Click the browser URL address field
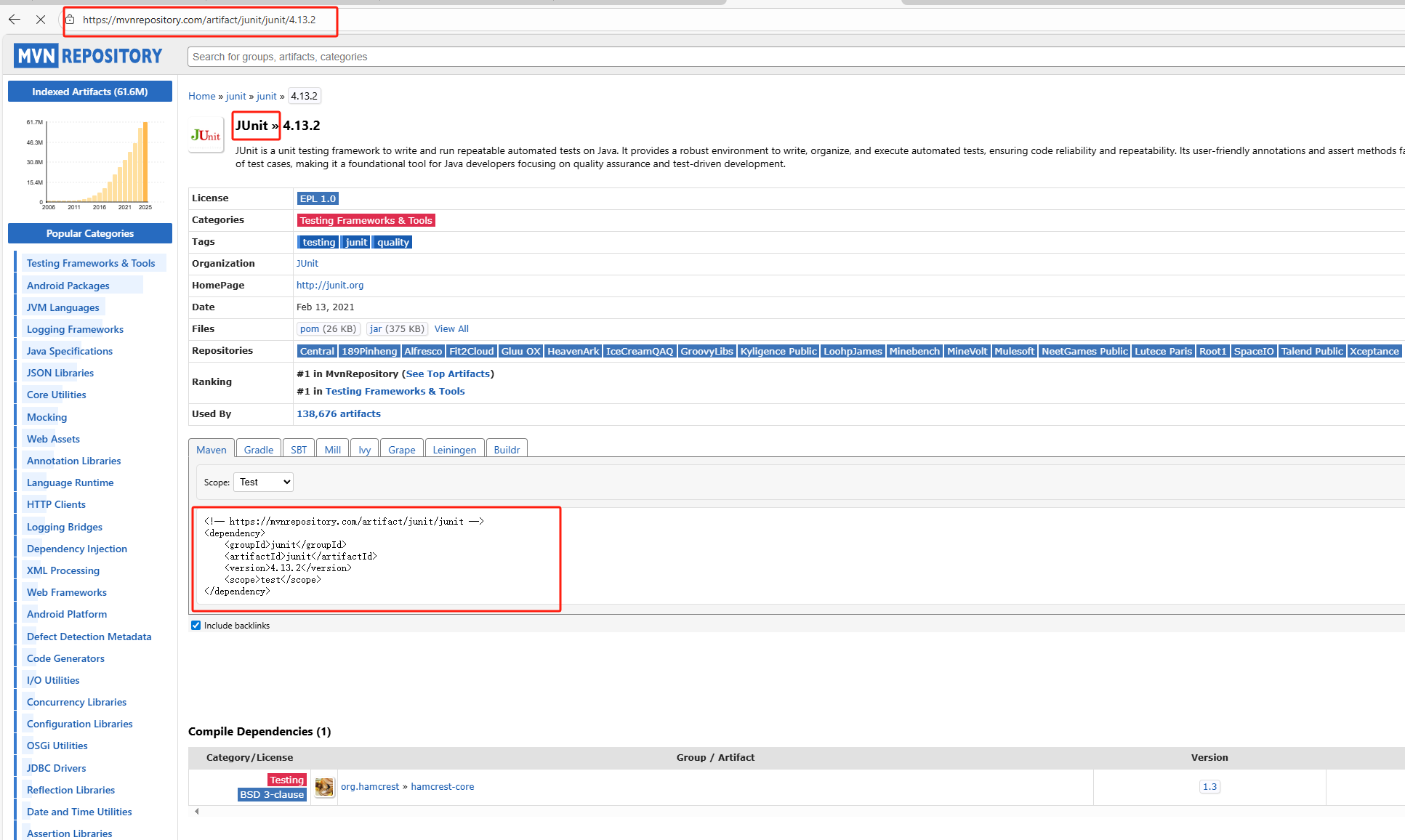 click(x=199, y=20)
